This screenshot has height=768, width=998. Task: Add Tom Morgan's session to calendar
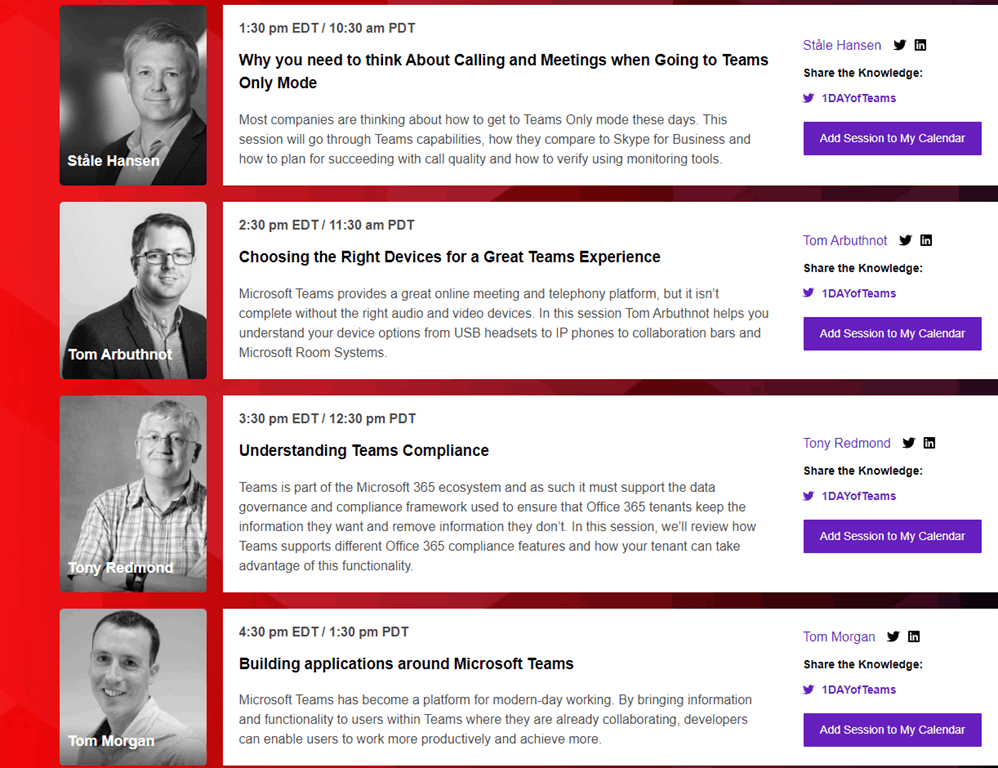pos(892,729)
